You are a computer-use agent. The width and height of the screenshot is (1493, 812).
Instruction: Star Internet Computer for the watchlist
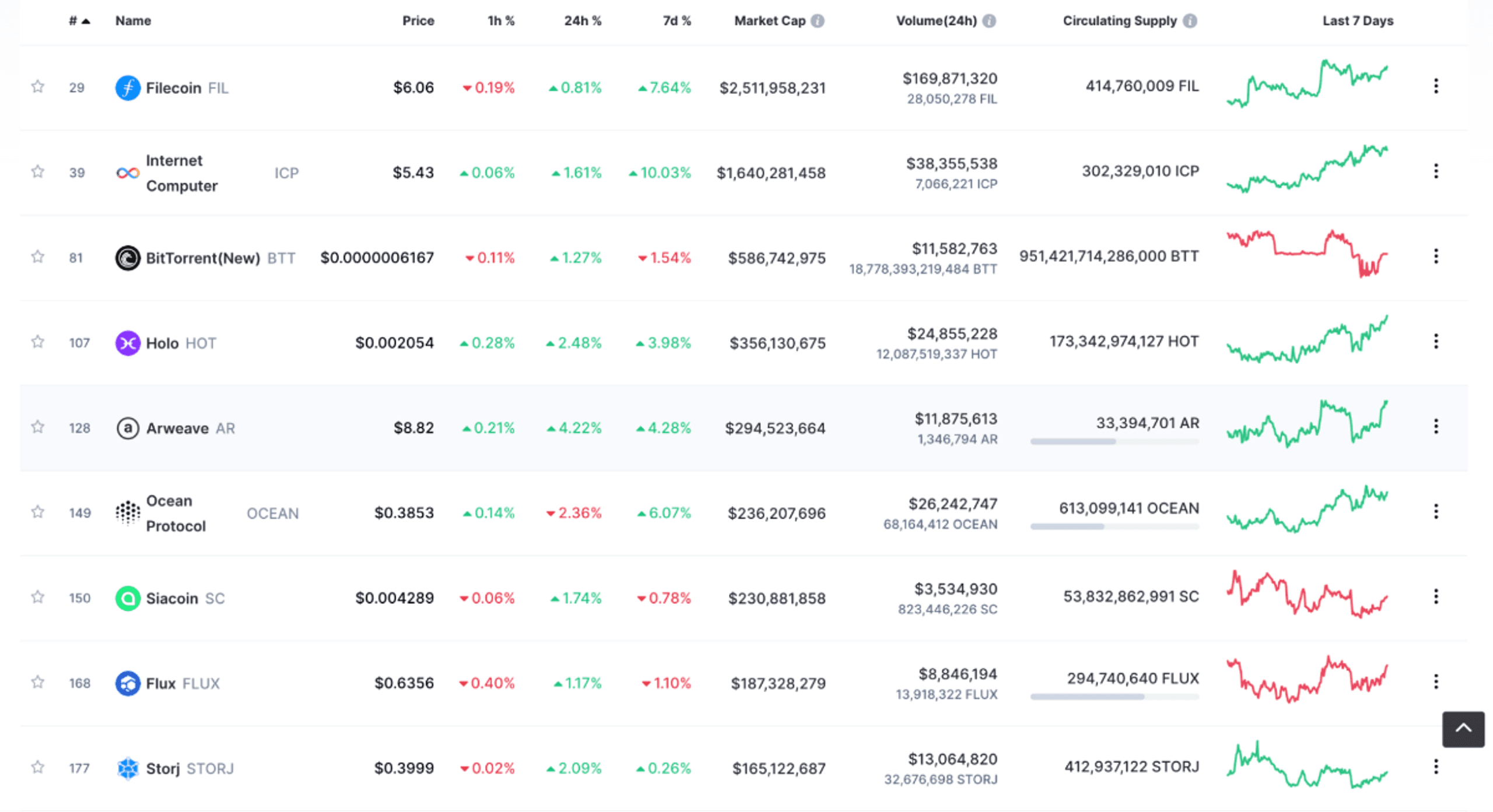pos(38,171)
